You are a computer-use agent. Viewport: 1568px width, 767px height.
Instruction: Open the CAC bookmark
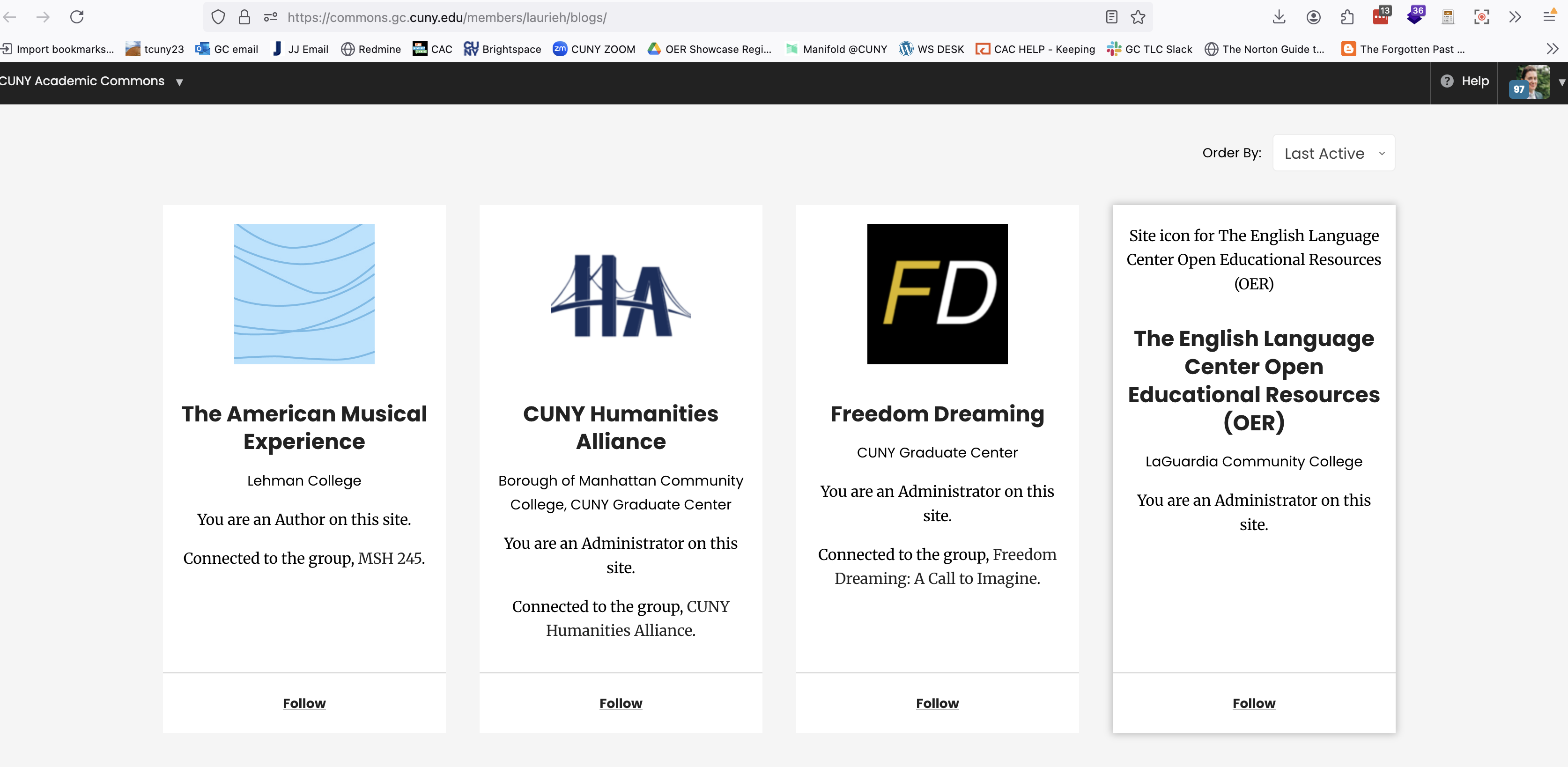[432, 49]
